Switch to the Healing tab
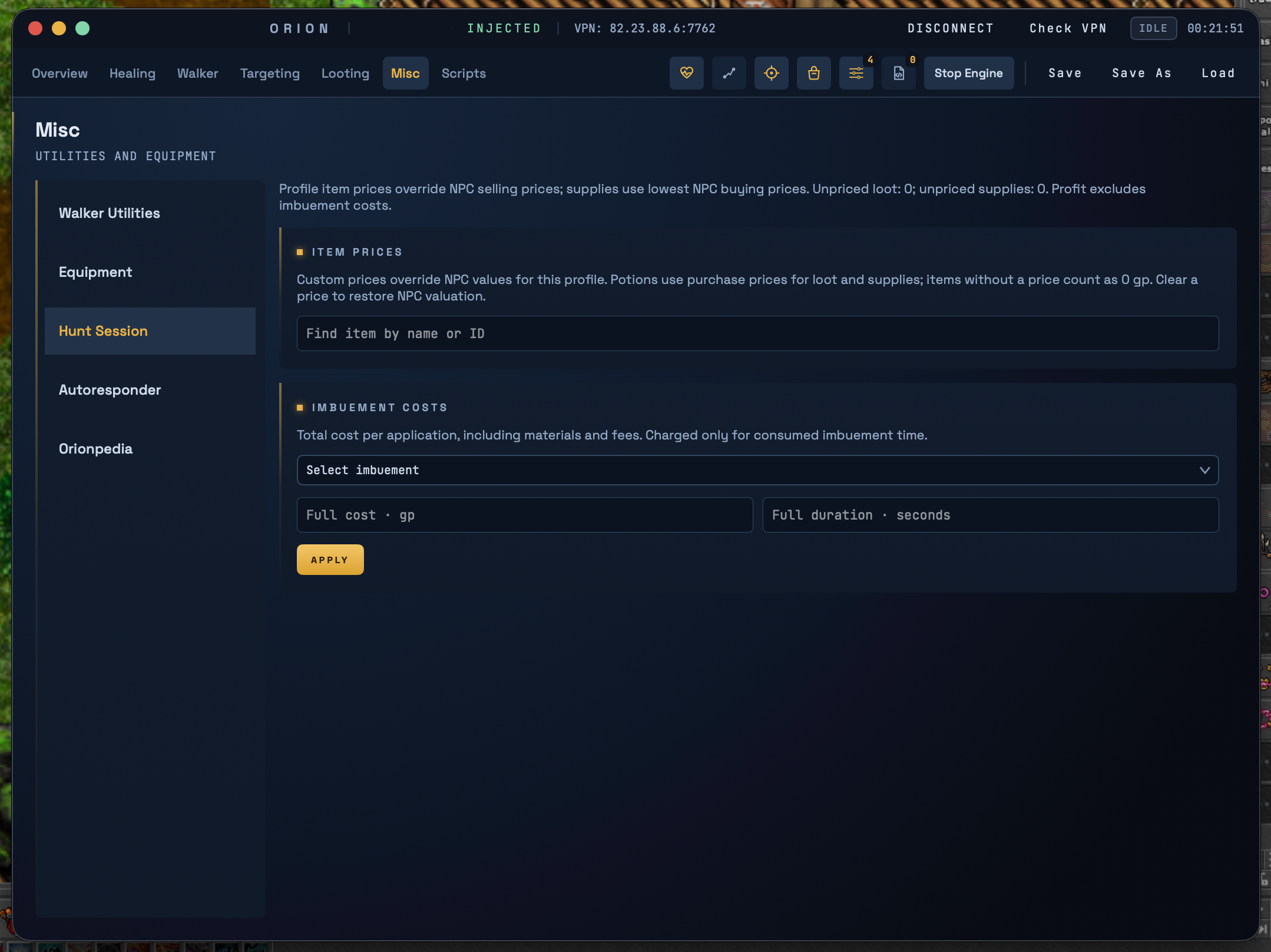This screenshot has height=952, width=1271. (133, 73)
